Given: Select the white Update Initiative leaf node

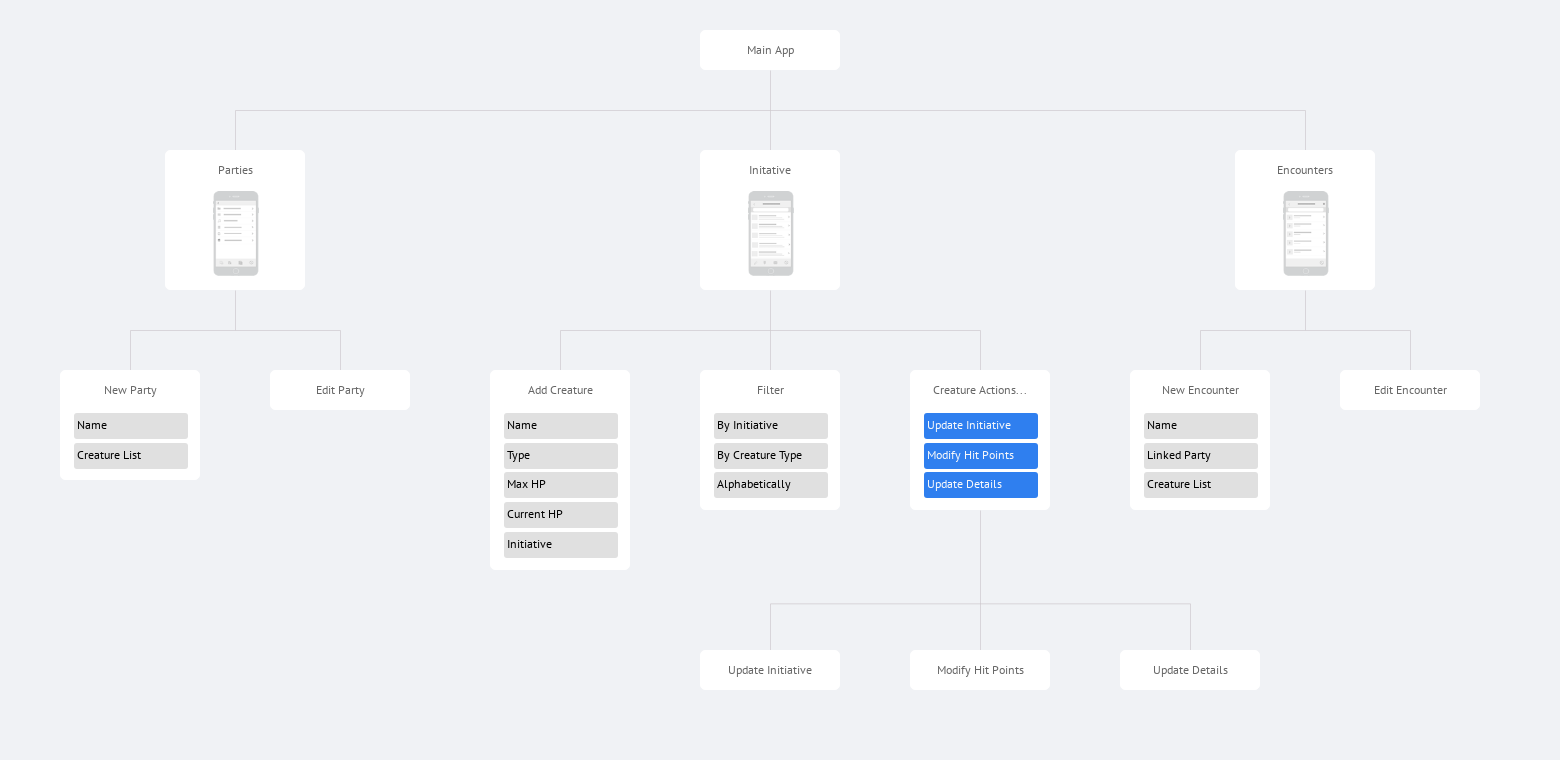Looking at the screenshot, I should (x=770, y=670).
